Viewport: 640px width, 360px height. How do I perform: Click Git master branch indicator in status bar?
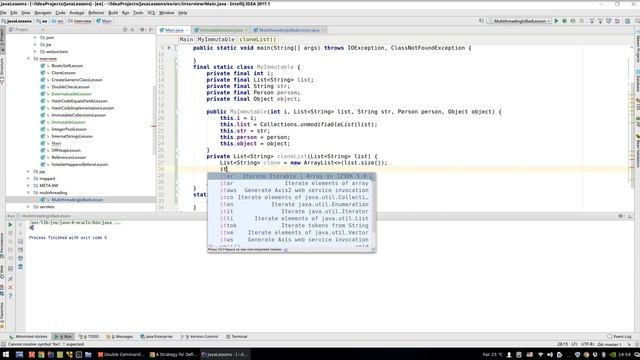click(x=609, y=344)
